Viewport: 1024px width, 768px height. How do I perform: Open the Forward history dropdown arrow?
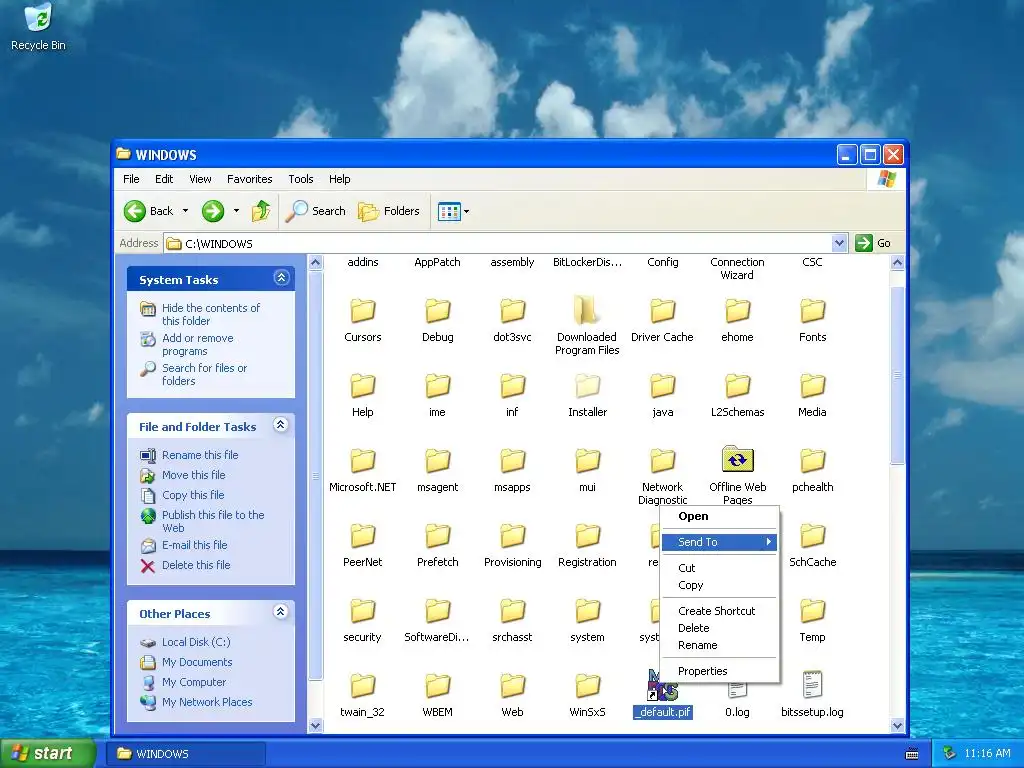pyautogui.click(x=236, y=211)
